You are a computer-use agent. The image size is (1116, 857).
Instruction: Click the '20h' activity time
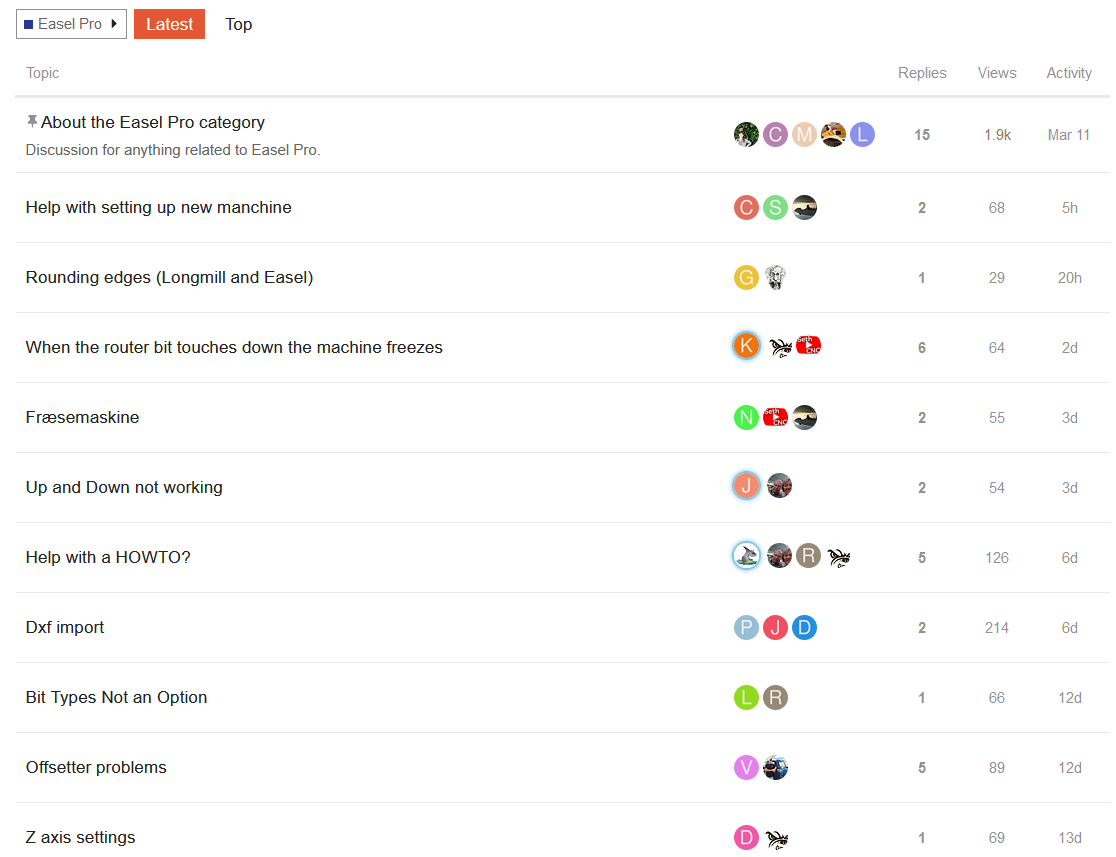point(1069,278)
